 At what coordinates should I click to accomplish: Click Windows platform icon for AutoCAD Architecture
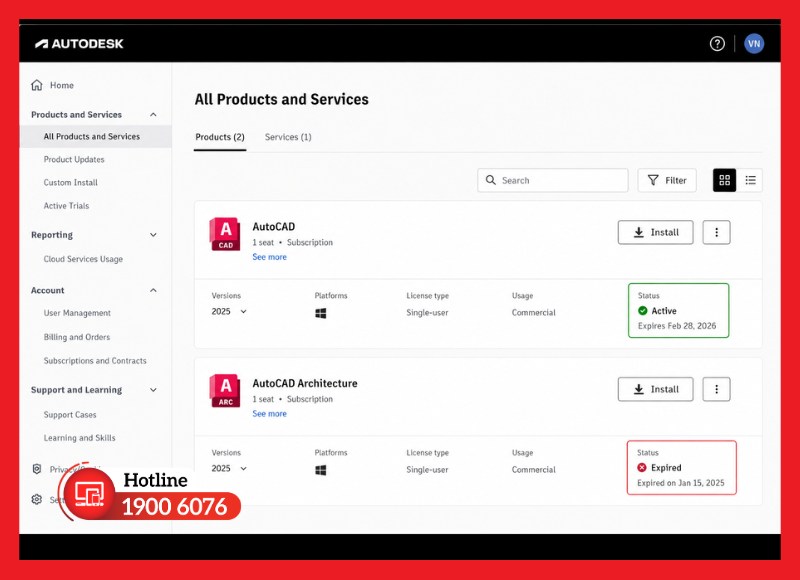[x=320, y=470]
